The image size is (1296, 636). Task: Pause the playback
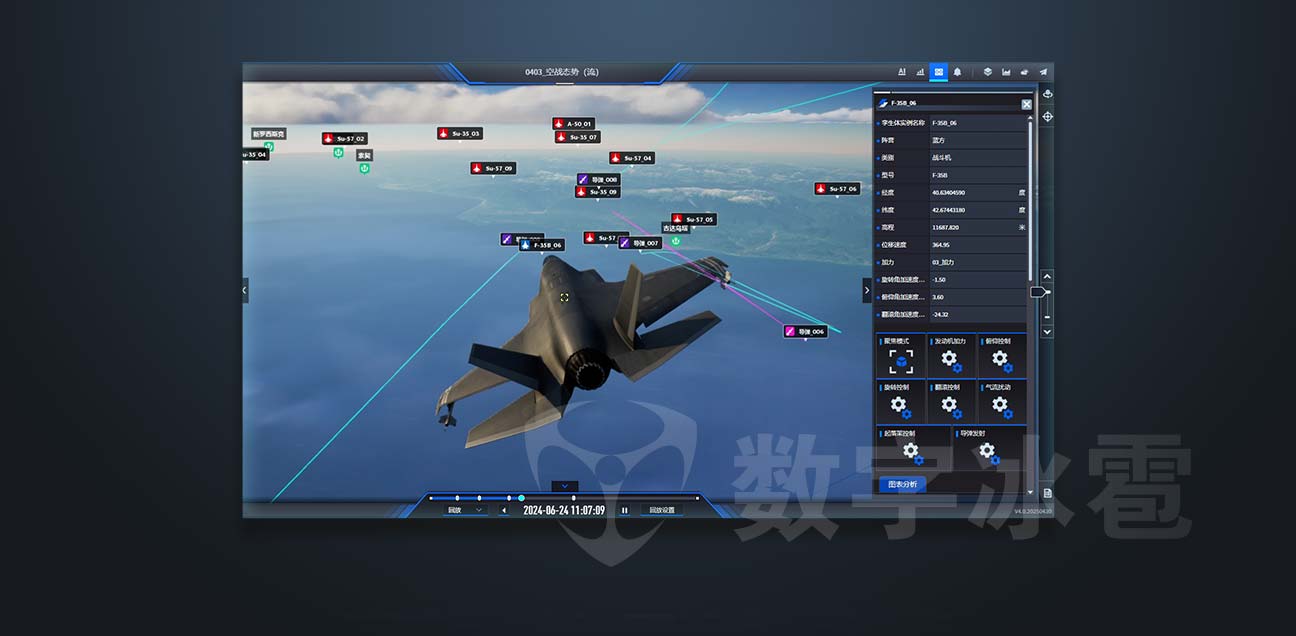625,510
